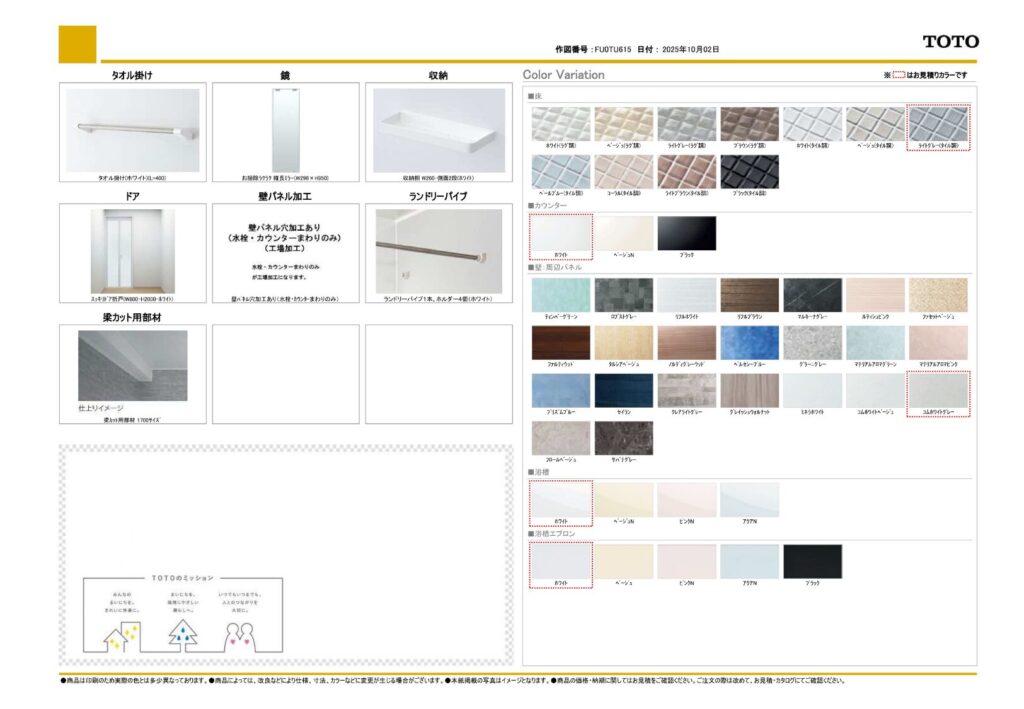Select the pink bathtub (浴槽) color swatch
Viewport: 1024px width, 709px height.
coord(686,499)
